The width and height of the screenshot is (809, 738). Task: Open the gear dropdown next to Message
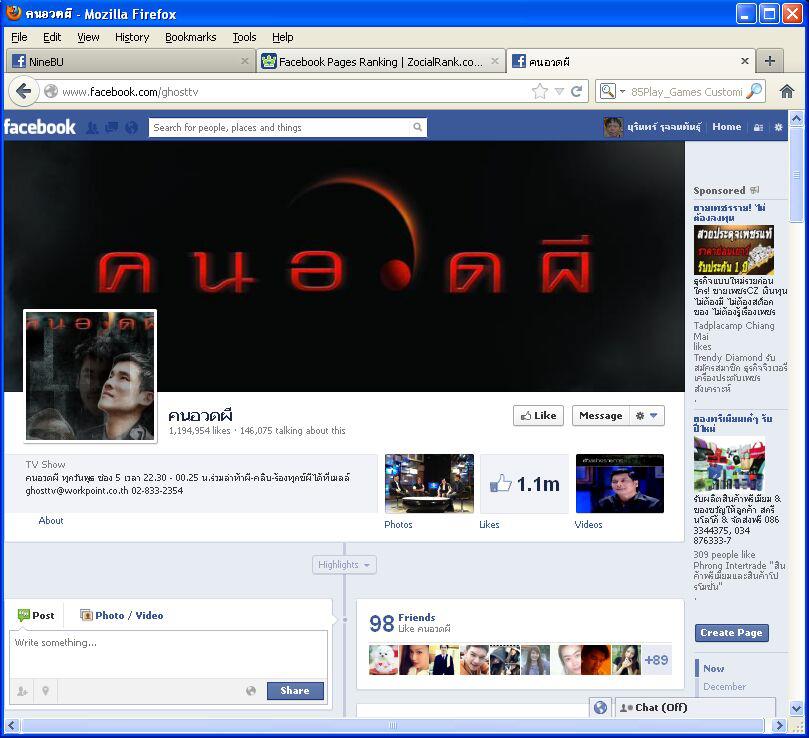pos(647,416)
